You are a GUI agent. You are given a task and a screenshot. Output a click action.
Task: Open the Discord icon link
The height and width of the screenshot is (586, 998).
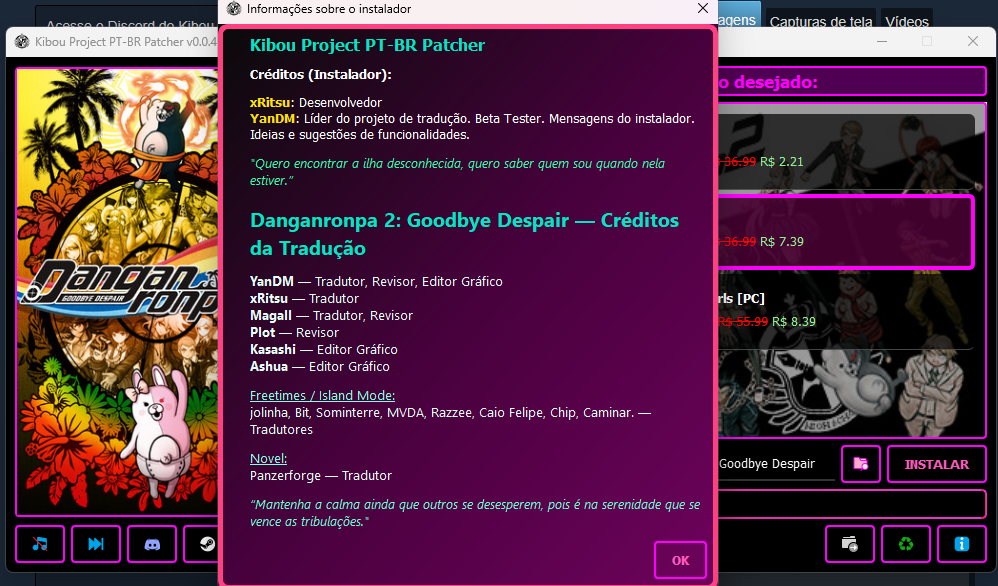[x=152, y=544]
